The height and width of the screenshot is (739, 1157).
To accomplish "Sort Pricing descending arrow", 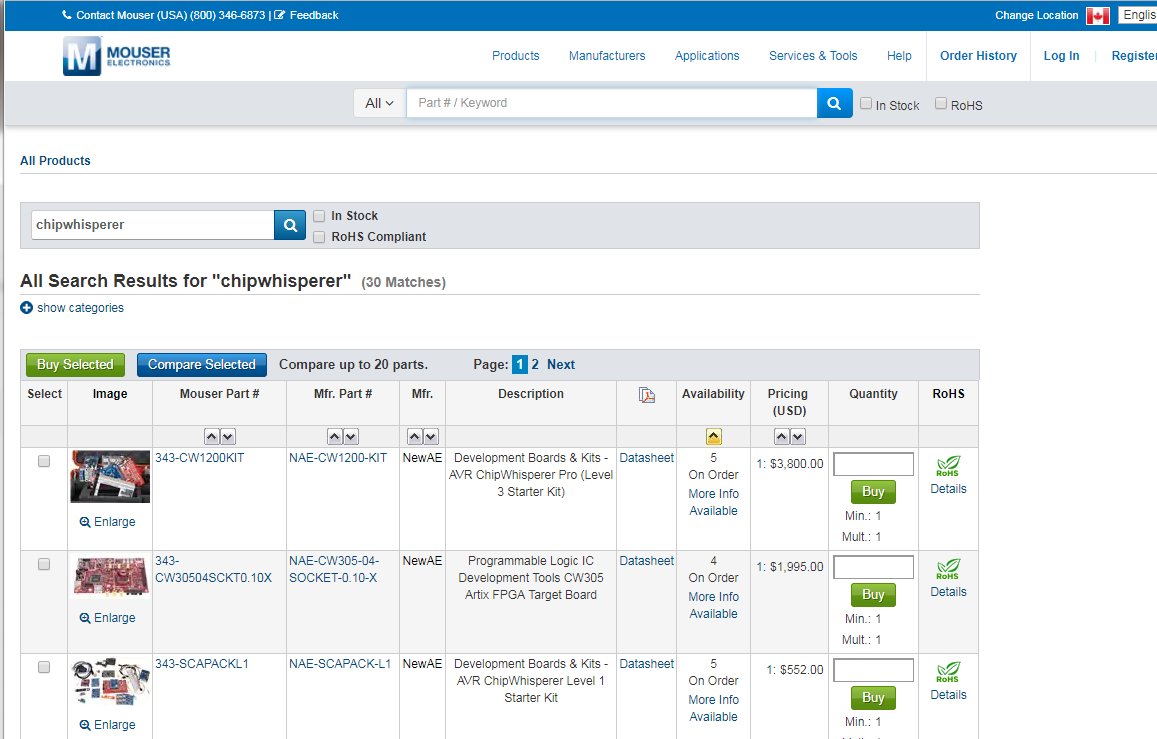I will click(798, 437).
